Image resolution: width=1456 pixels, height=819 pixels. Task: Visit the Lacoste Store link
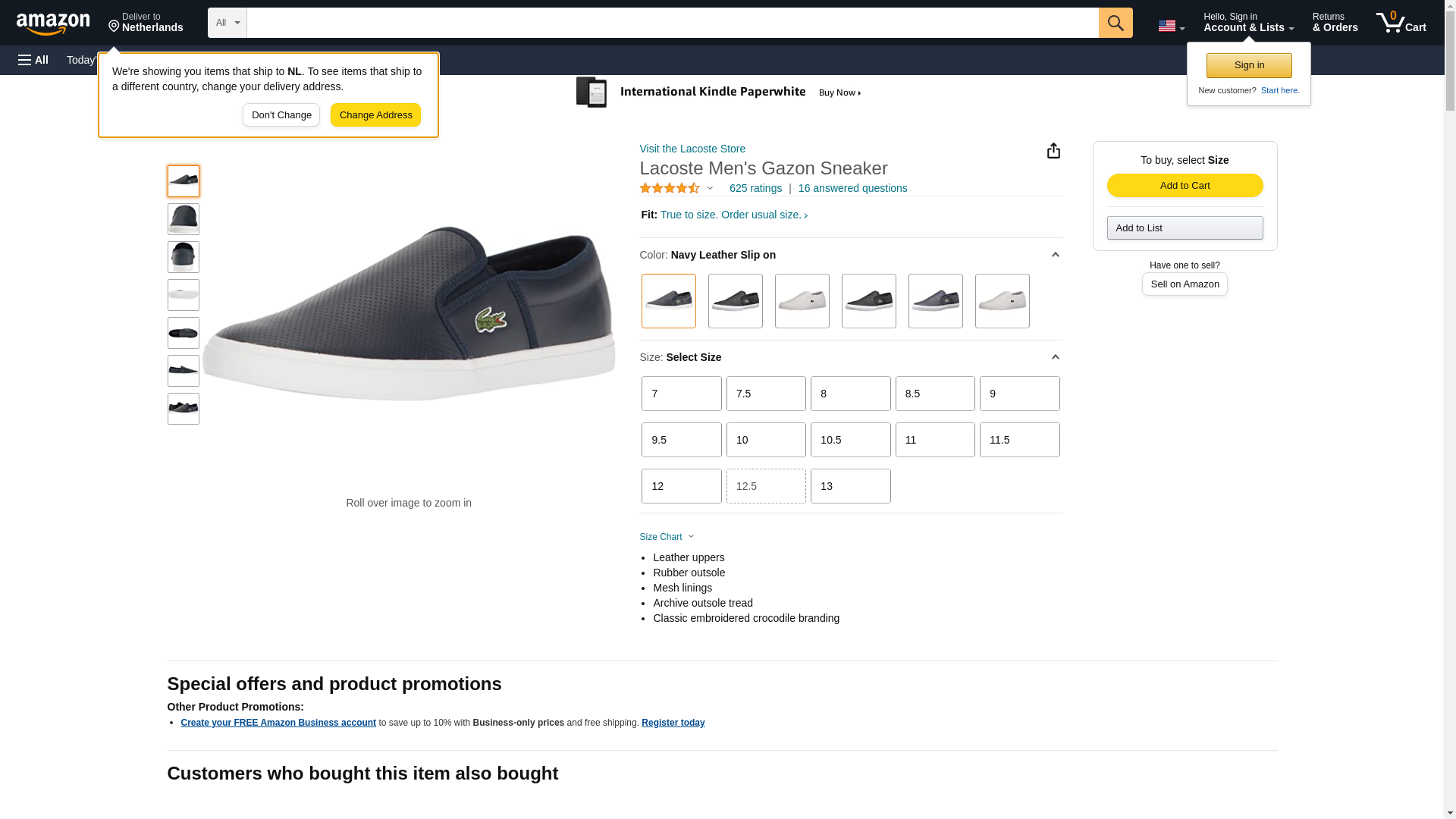click(692, 149)
